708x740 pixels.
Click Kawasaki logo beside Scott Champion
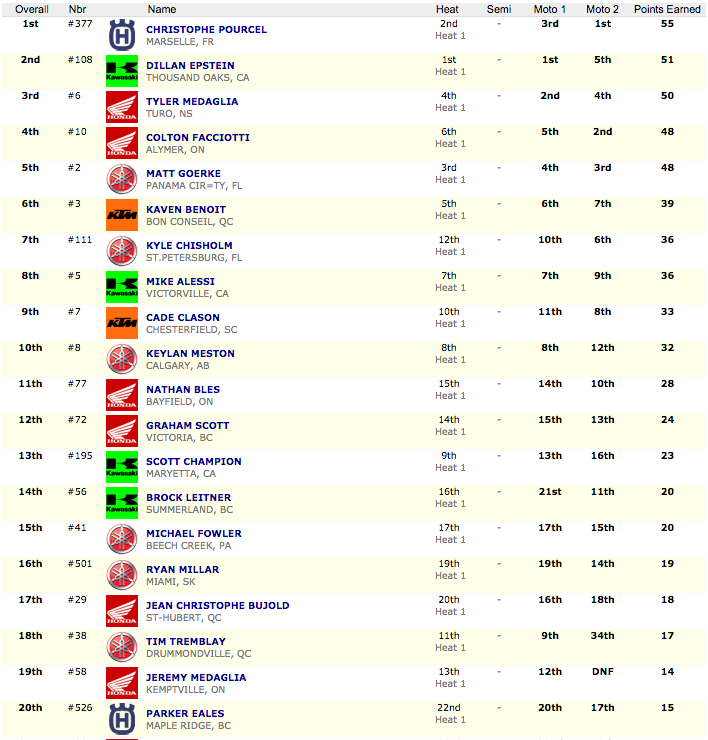(x=122, y=467)
